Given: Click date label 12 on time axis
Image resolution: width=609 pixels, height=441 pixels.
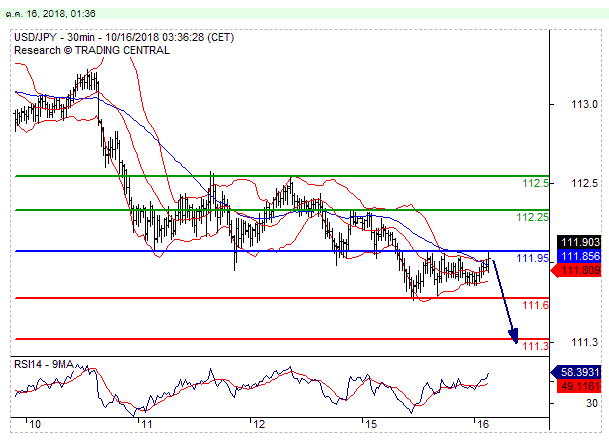Looking at the screenshot, I should click(x=259, y=424).
